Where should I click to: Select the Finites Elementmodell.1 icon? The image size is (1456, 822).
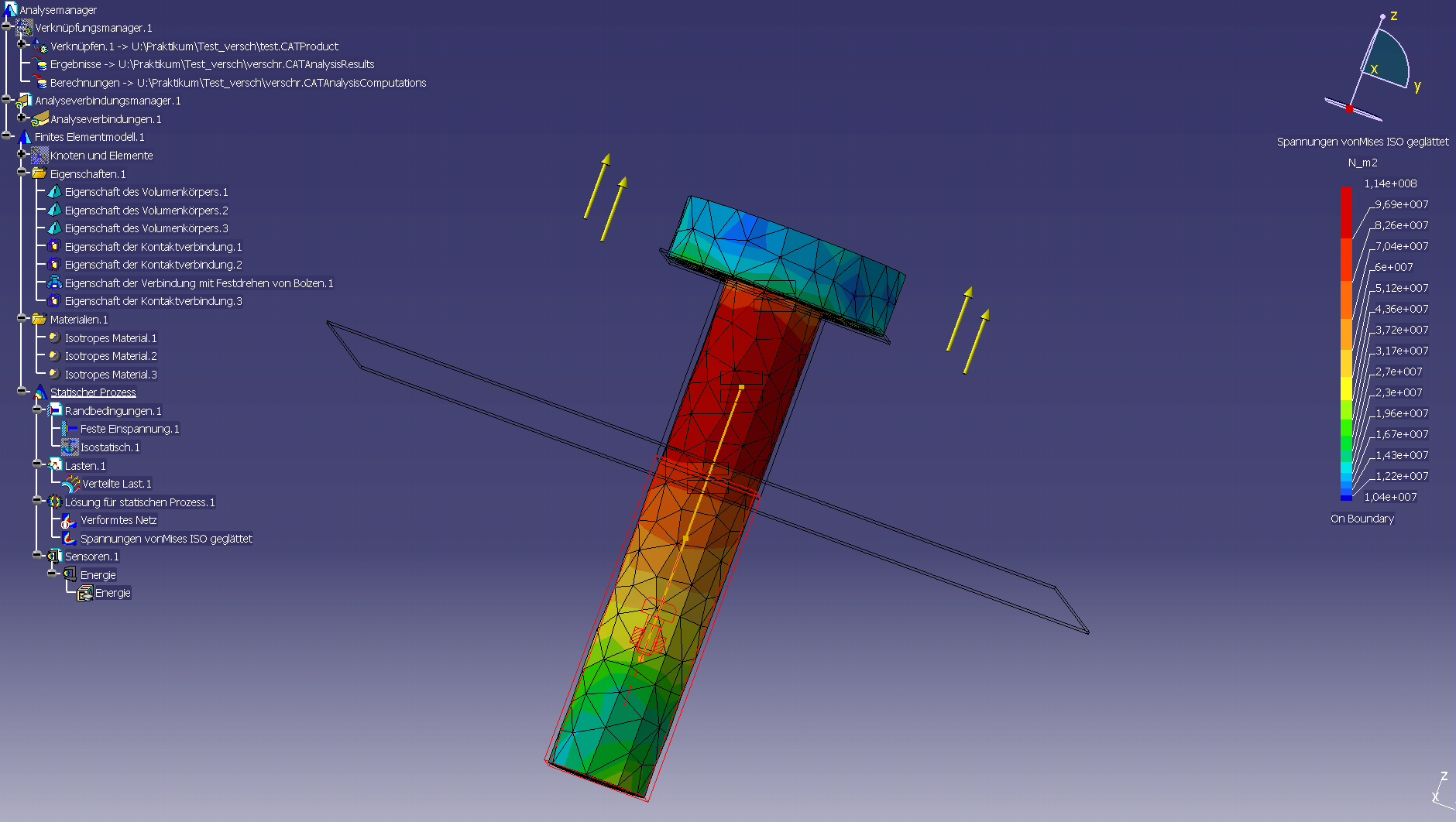[x=25, y=137]
